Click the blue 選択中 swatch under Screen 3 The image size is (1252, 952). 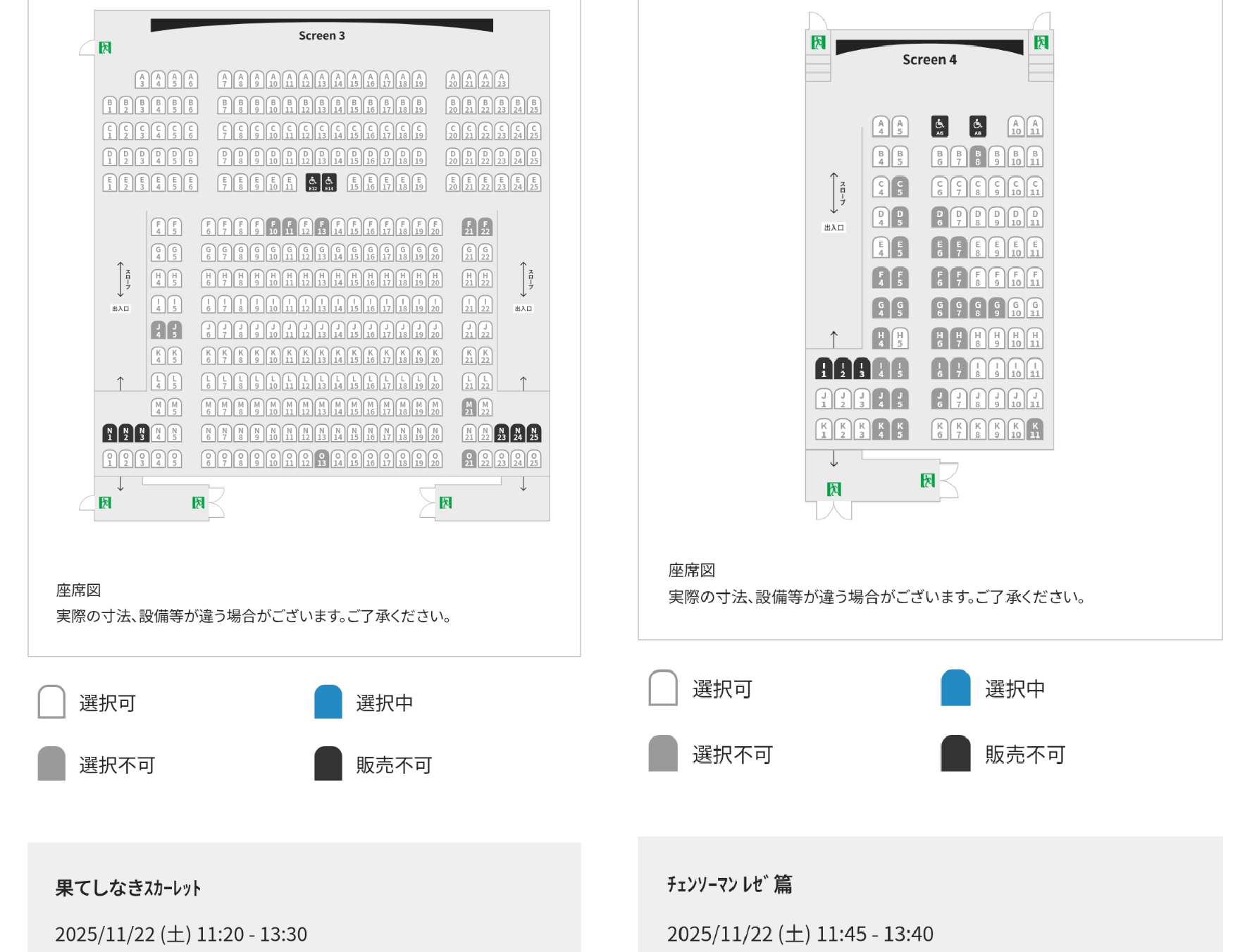(328, 702)
